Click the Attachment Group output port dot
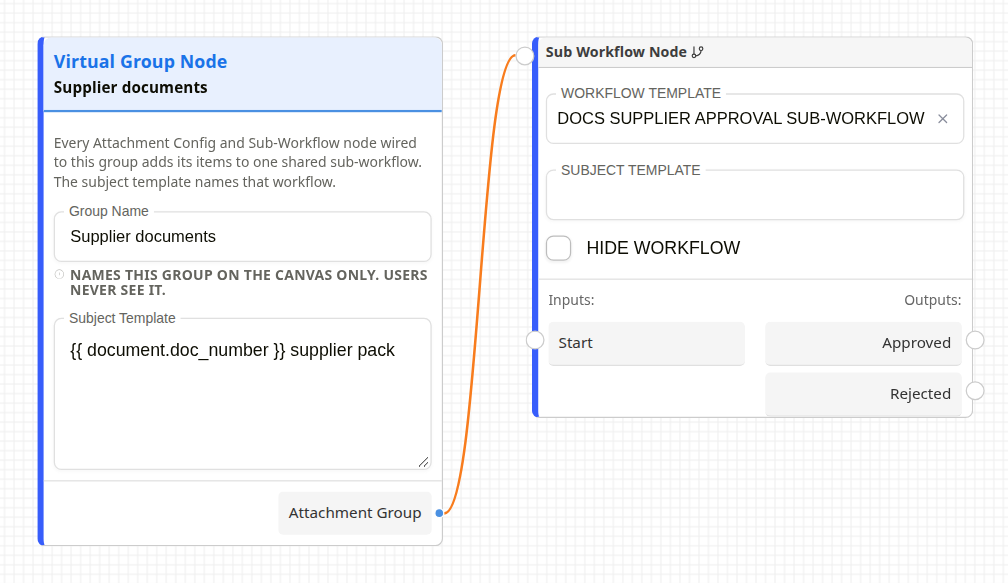 [x=439, y=513]
